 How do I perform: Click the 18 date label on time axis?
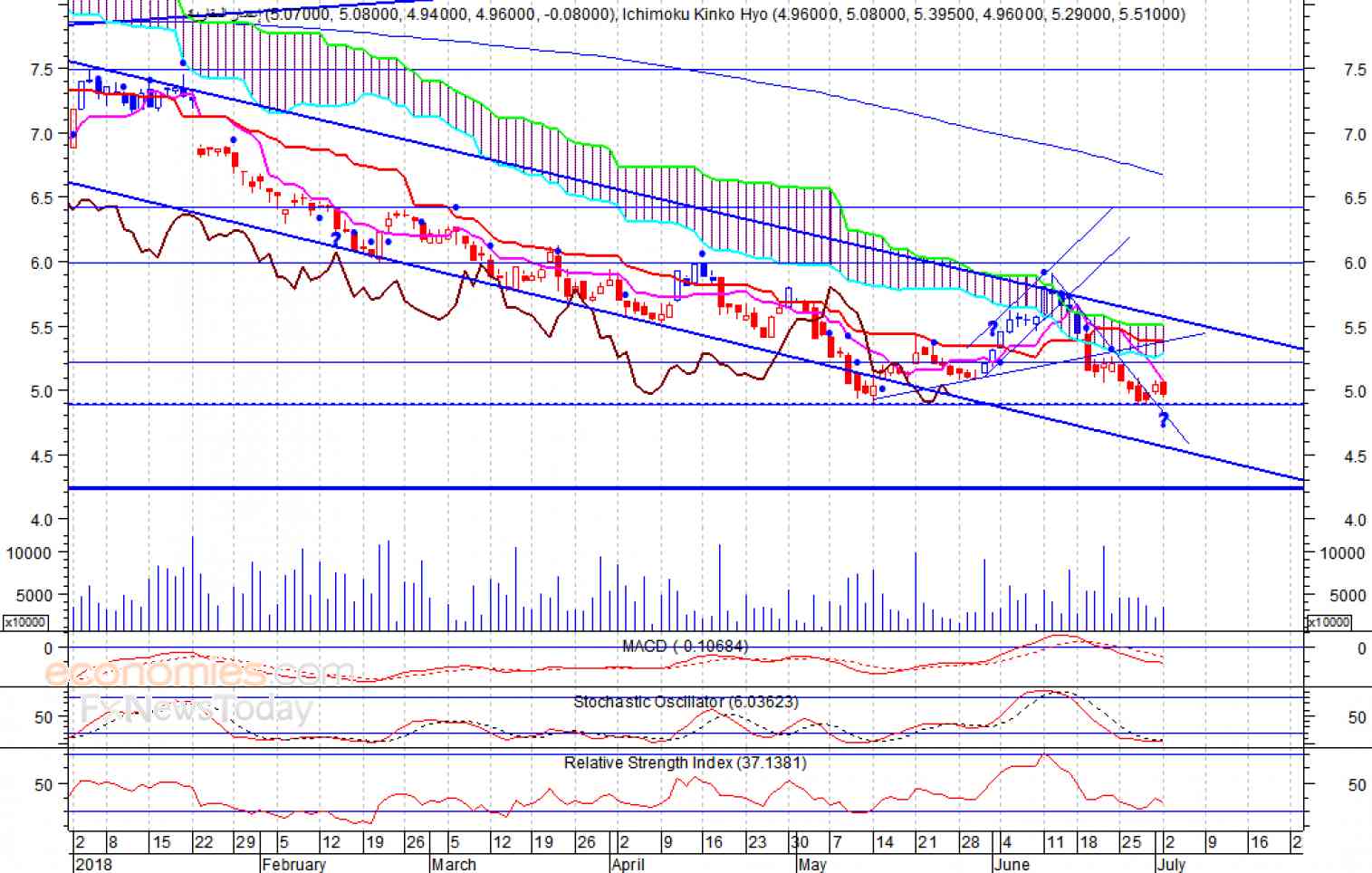pyautogui.click(x=1088, y=842)
